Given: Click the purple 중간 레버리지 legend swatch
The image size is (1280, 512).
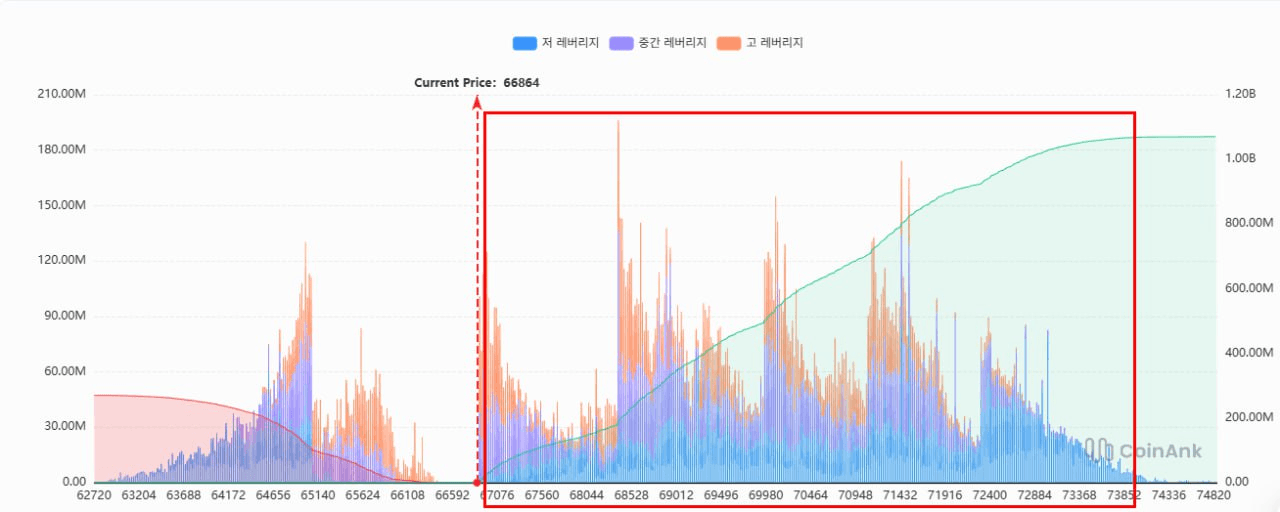Looking at the screenshot, I should tap(621, 43).
